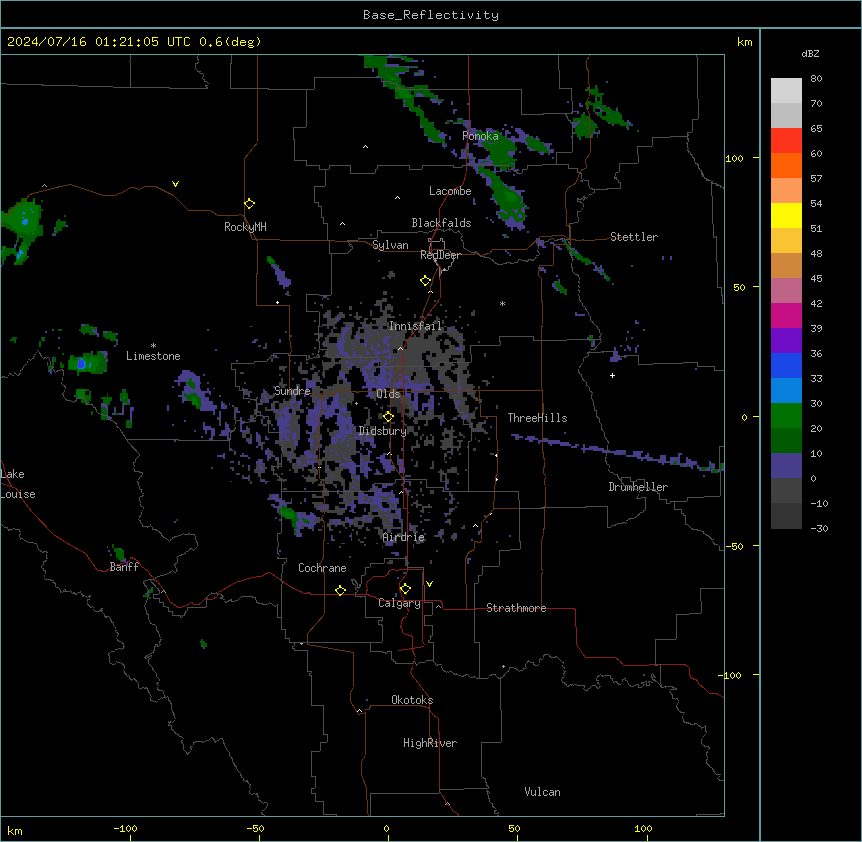Select the HighRiver label
The height and width of the screenshot is (842, 862).
(430, 743)
